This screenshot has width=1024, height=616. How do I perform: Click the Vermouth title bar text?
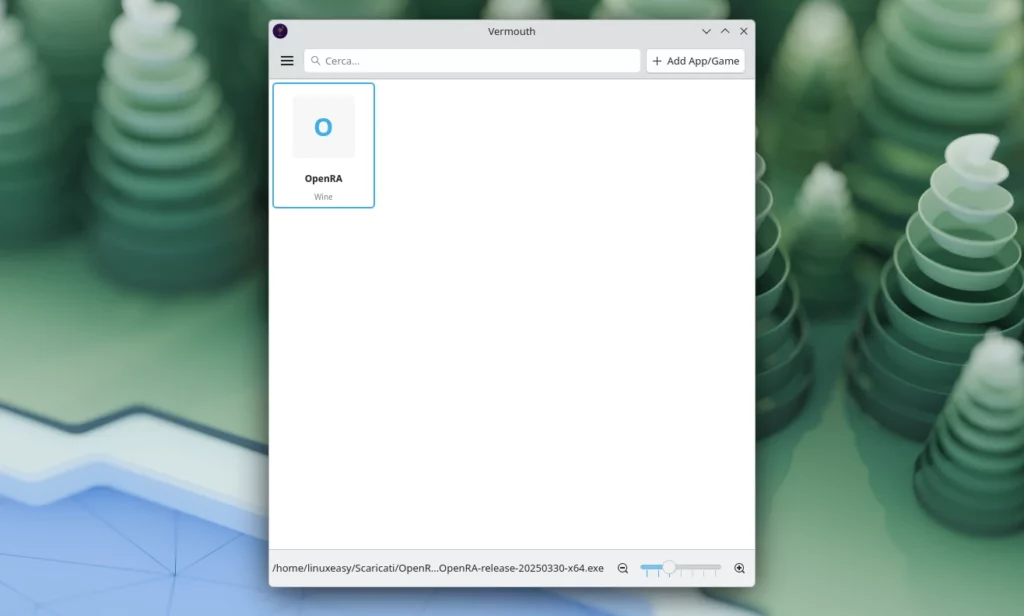(x=511, y=31)
